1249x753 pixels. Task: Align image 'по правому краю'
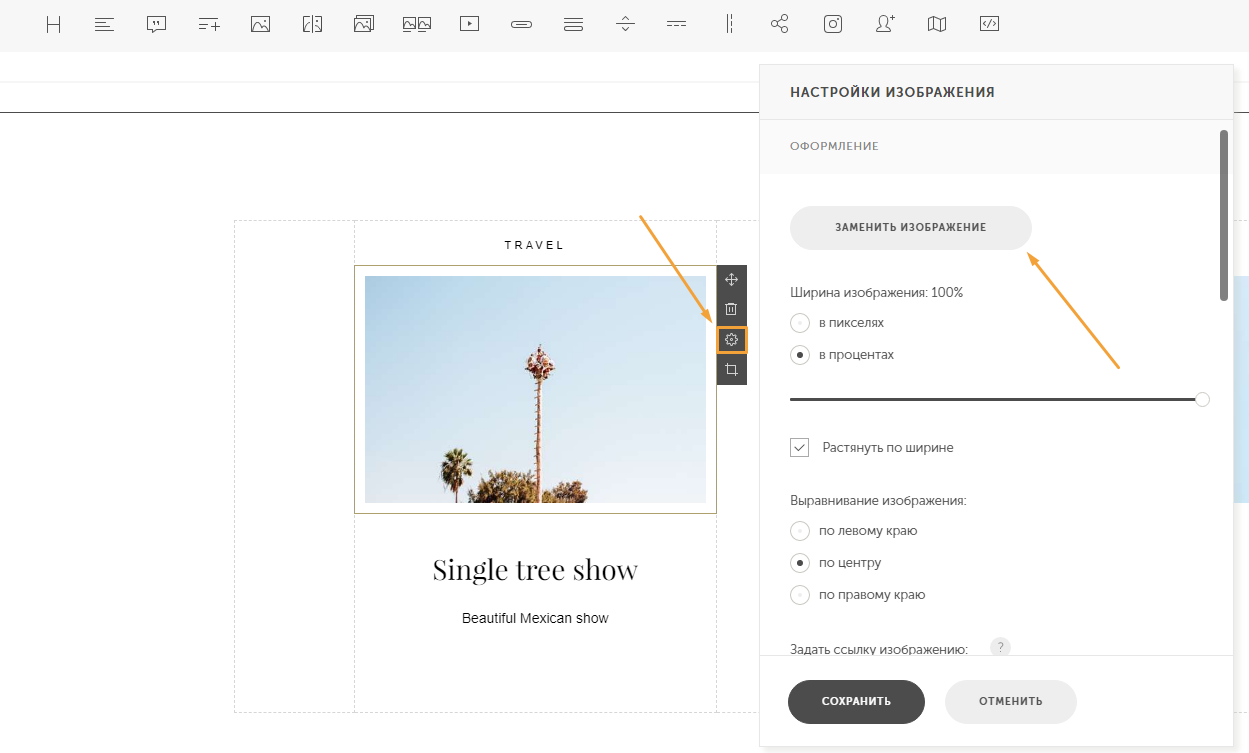click(800, 595)
